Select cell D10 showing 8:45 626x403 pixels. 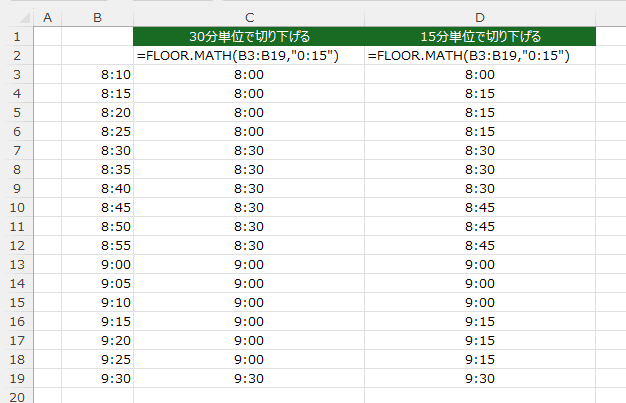480,208
